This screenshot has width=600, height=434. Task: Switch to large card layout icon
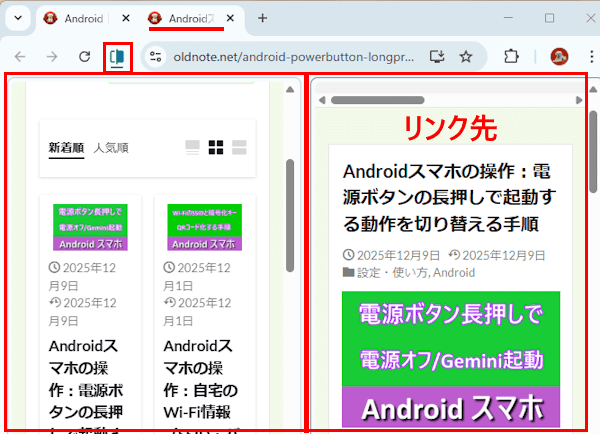(x=239, y=147)
